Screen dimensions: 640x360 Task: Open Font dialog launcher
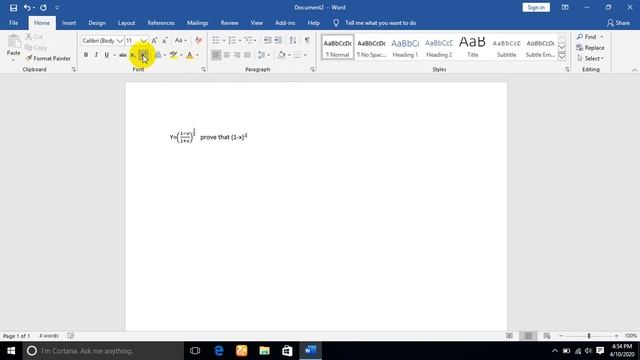point(203,70)
